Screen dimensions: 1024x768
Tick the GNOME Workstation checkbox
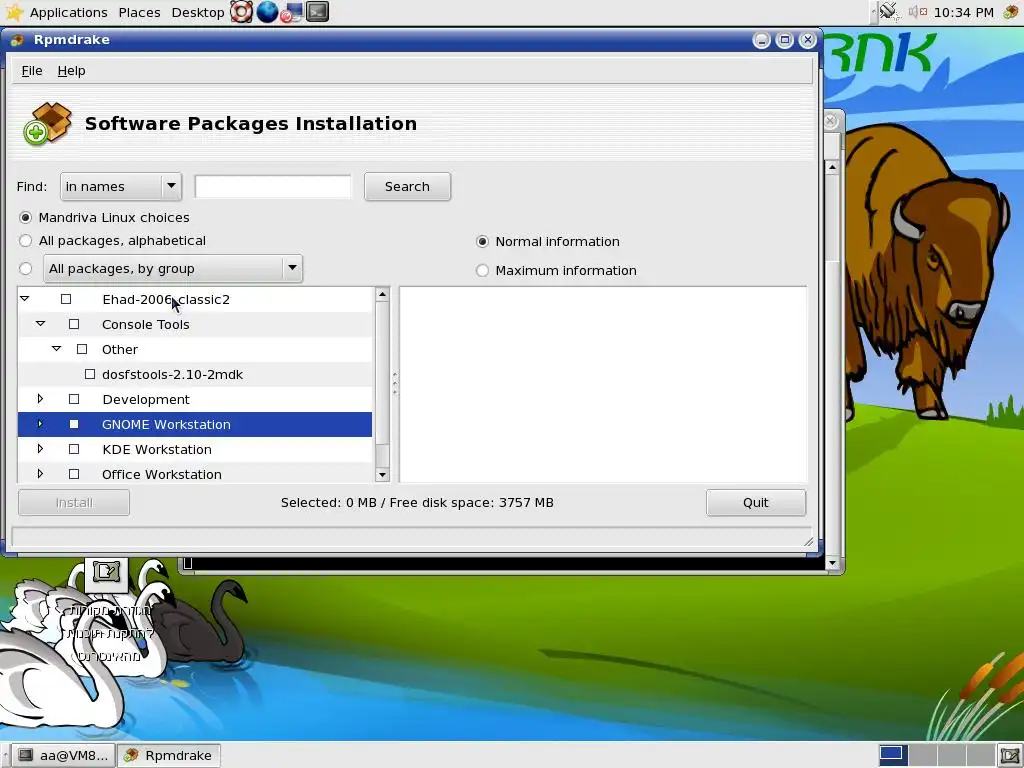[74, 424]
